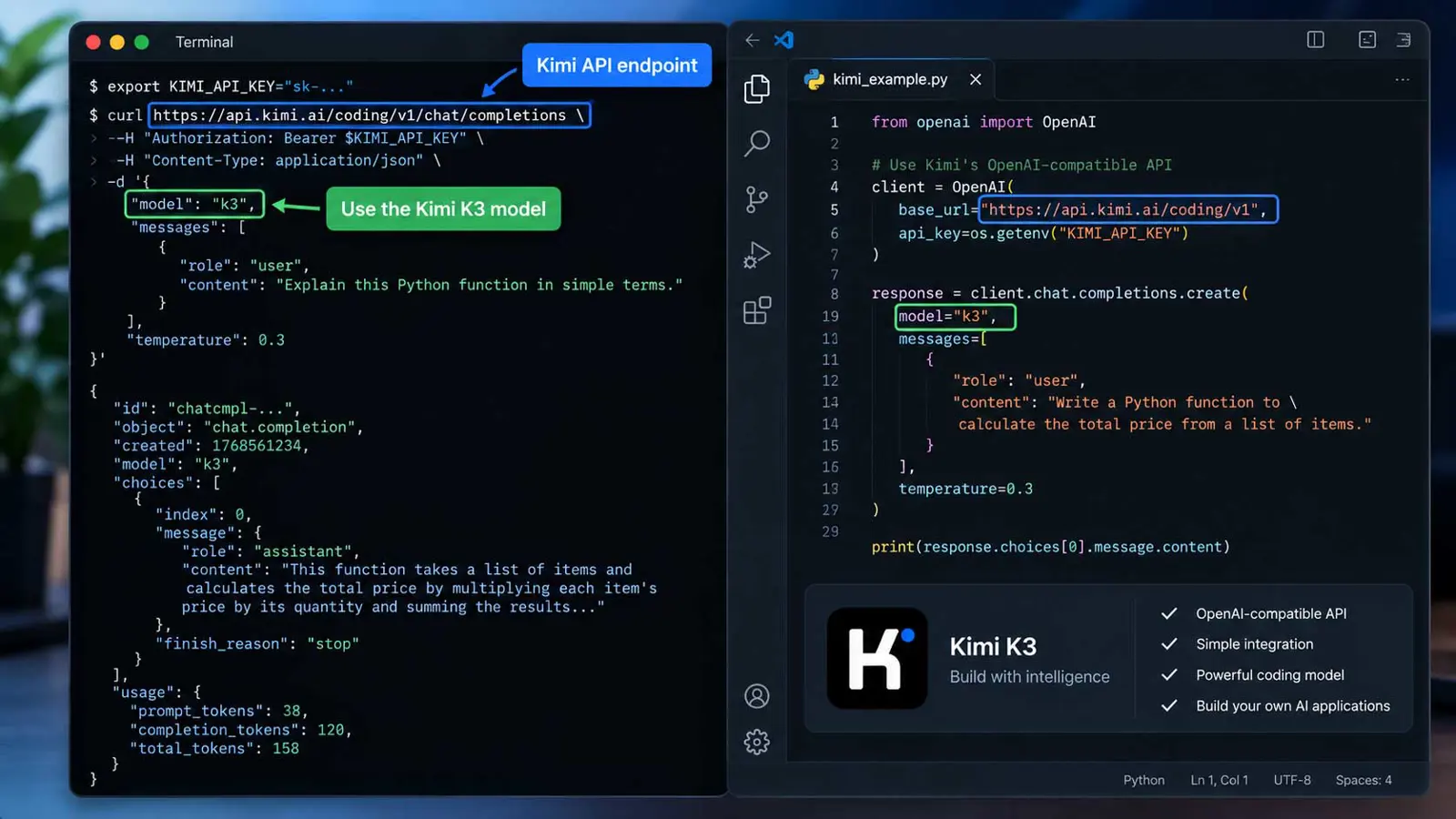Screen dimensions: 1456x819
Task: Click the Authorization Bearer header line
Action: [296, 137]
